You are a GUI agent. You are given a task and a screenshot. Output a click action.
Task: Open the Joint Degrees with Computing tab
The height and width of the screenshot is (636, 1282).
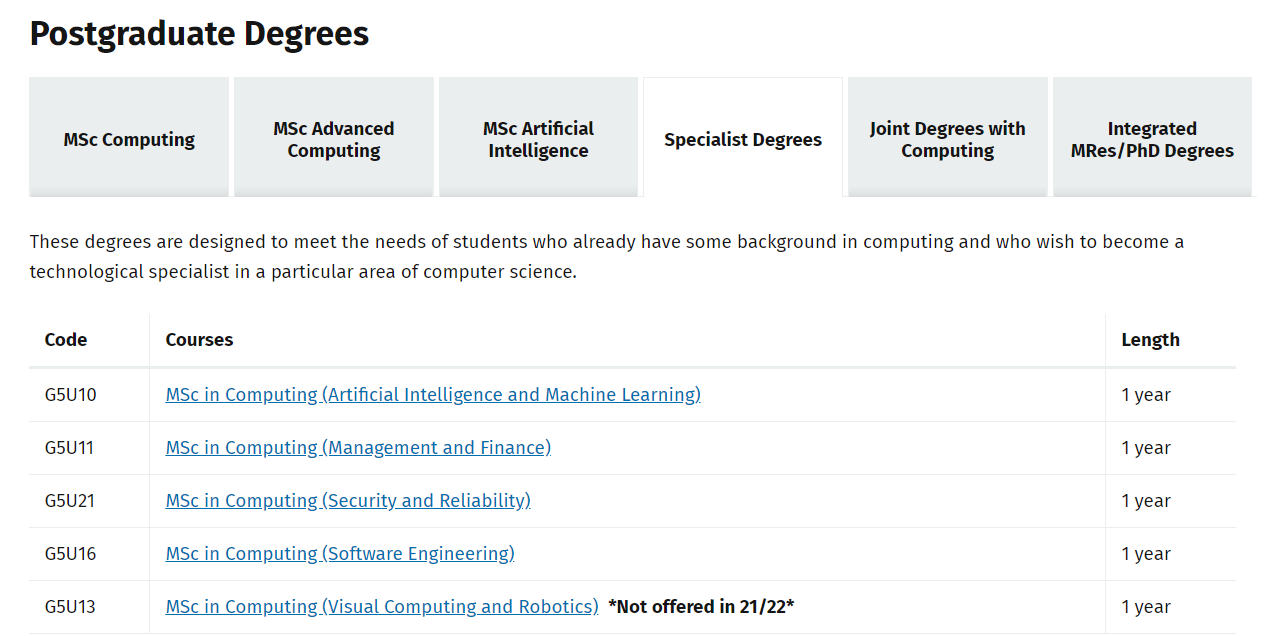(948, 138)
